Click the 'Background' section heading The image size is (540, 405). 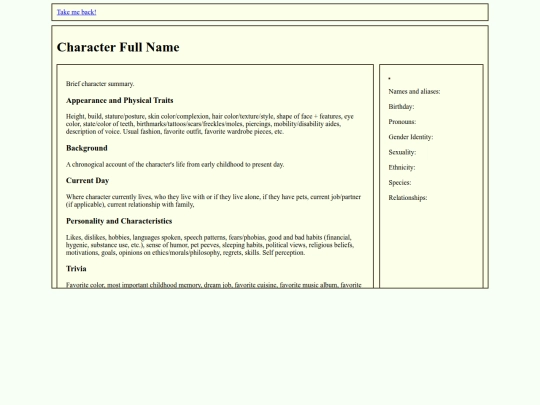point(87,148)
